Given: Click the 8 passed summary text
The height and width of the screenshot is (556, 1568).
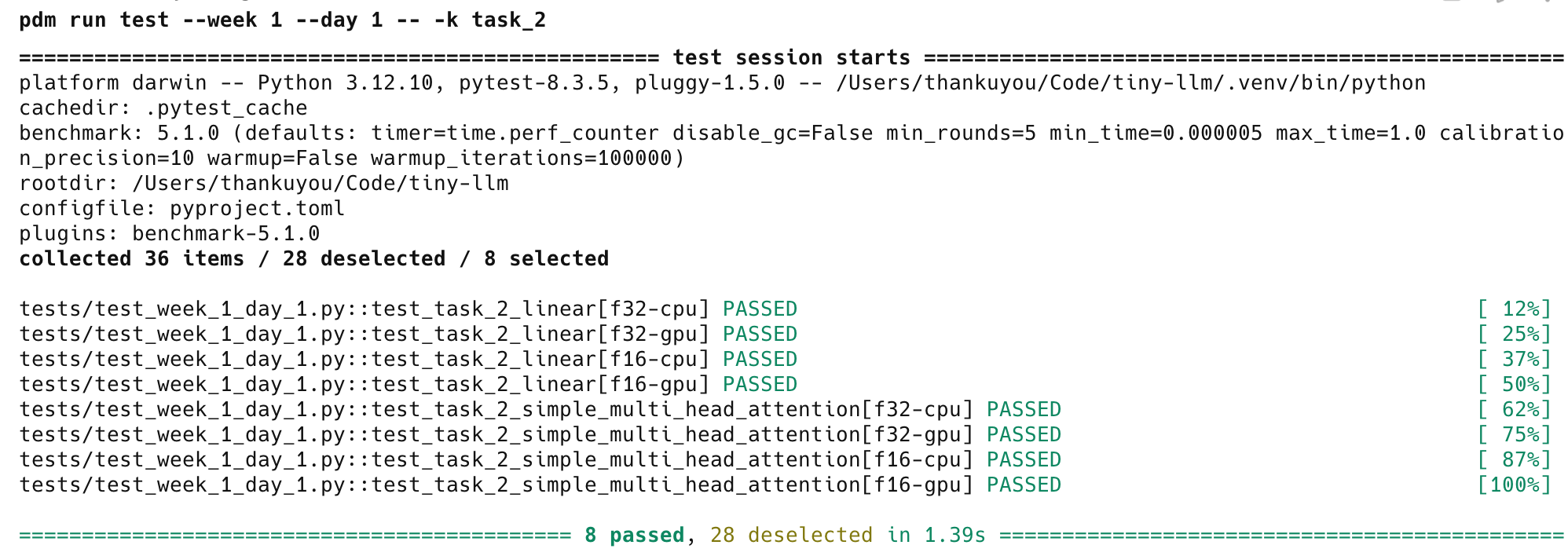Looking at the screenshot, I should point(634,535).
